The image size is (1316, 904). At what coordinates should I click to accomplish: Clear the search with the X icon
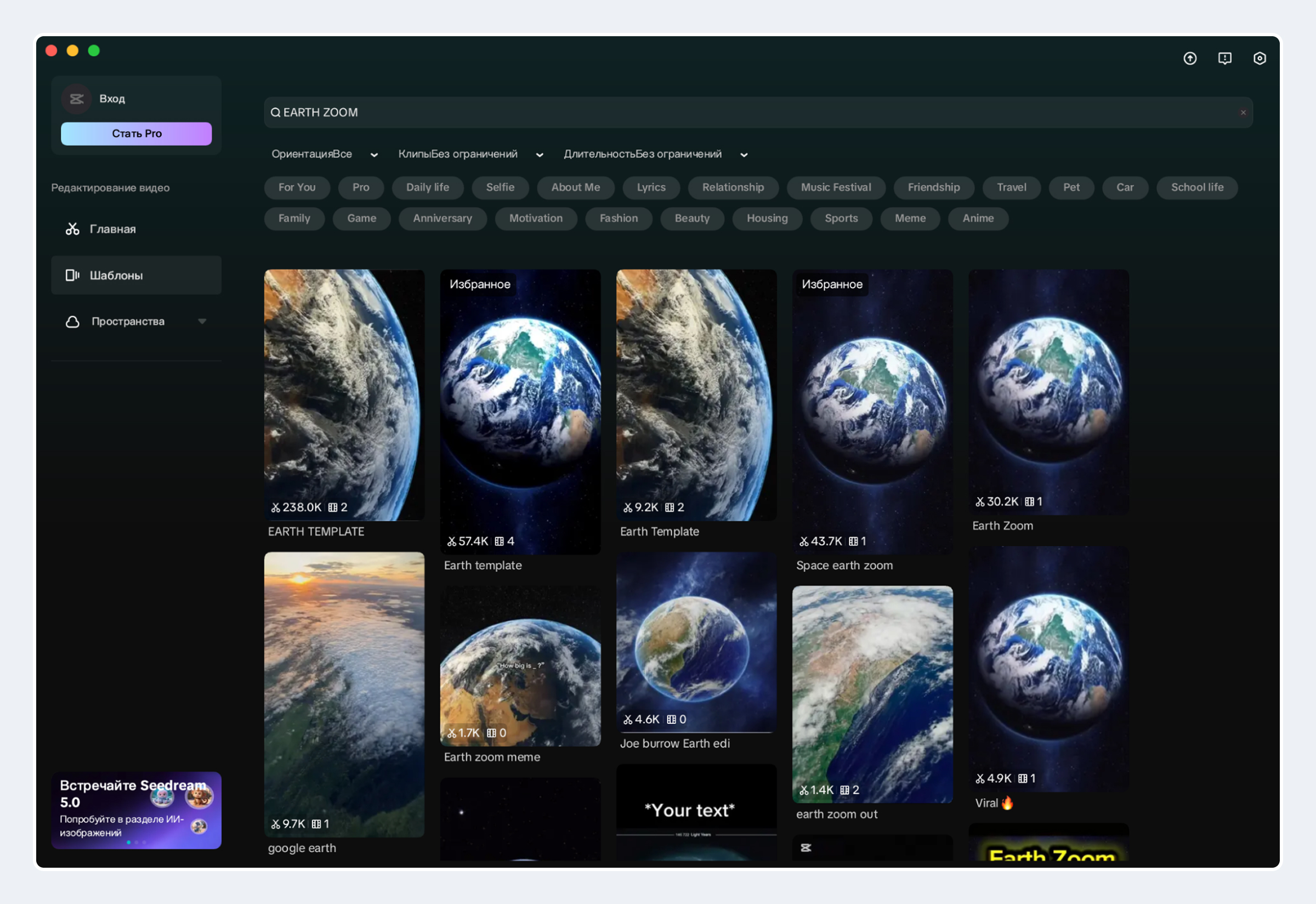tap(1243, 112)
